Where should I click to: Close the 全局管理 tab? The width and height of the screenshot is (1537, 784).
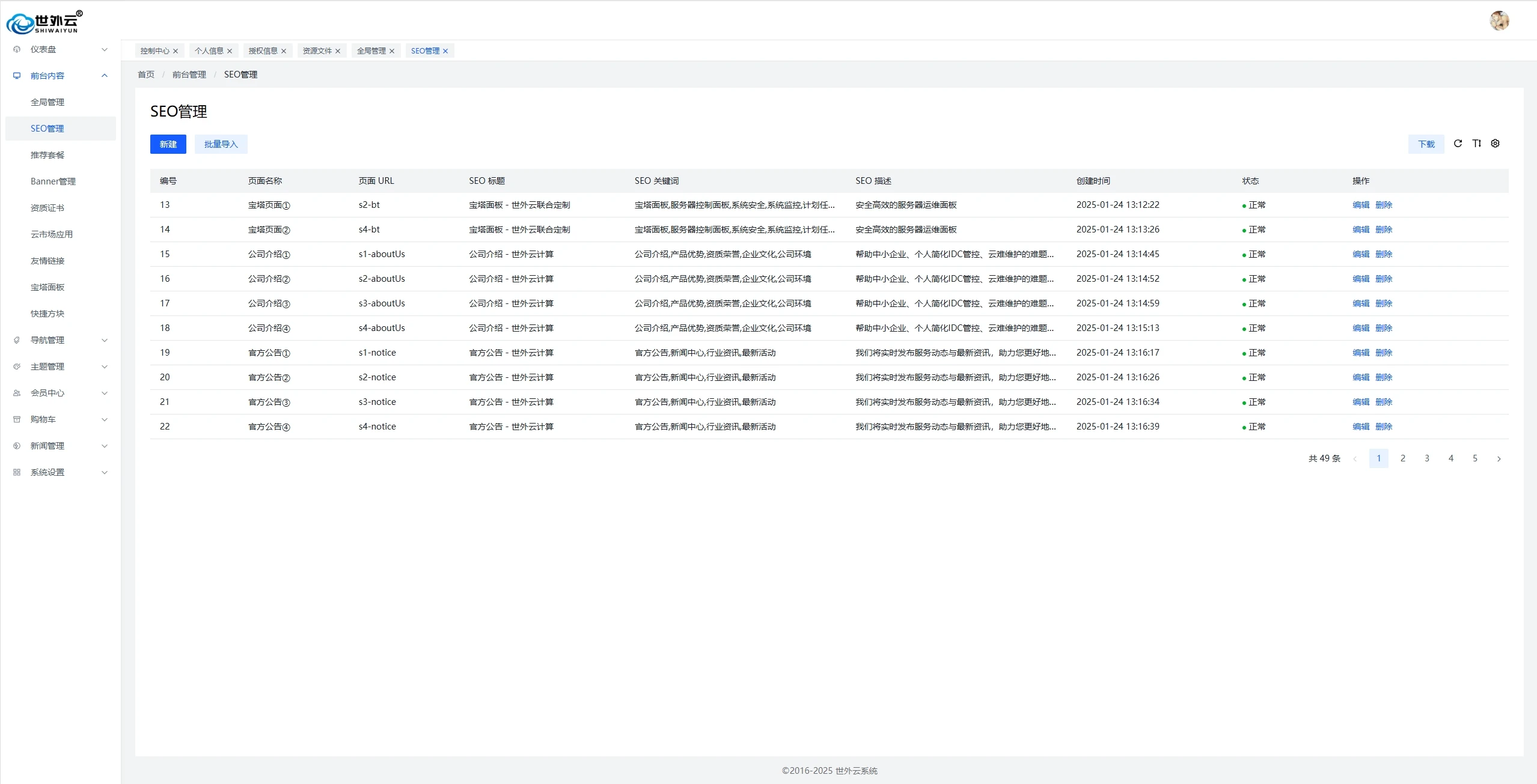[x=392, y=51]
